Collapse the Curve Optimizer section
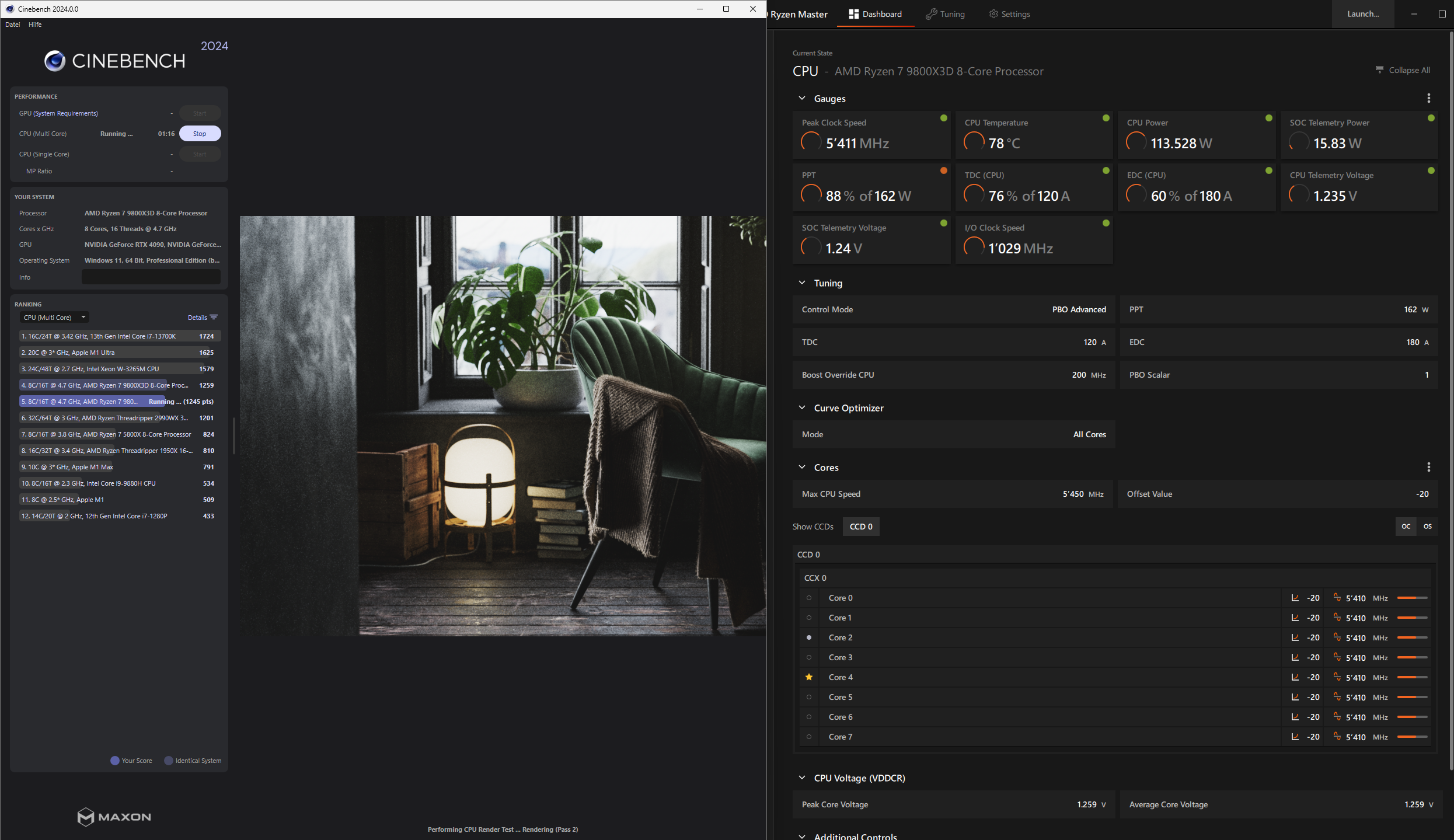This screenshot has width=1454, height=840. pyautogui.click(x=802, y=408)
